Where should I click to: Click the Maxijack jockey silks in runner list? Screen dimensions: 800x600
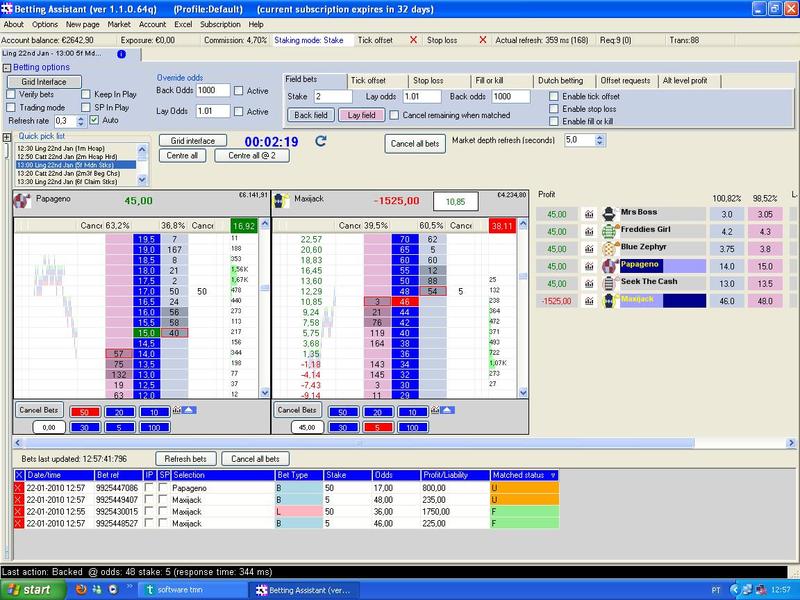(608, 301)
